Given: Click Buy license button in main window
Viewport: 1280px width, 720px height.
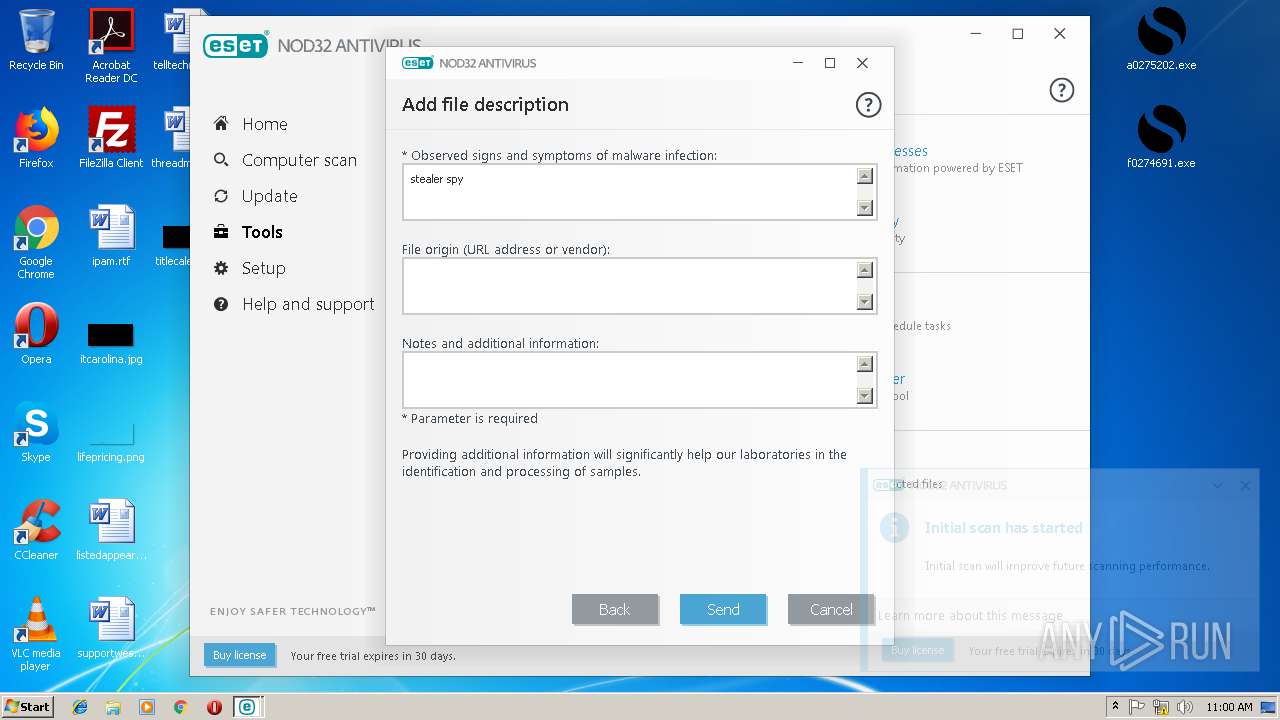Looking at the screenshot, I should tap(239, 655).
